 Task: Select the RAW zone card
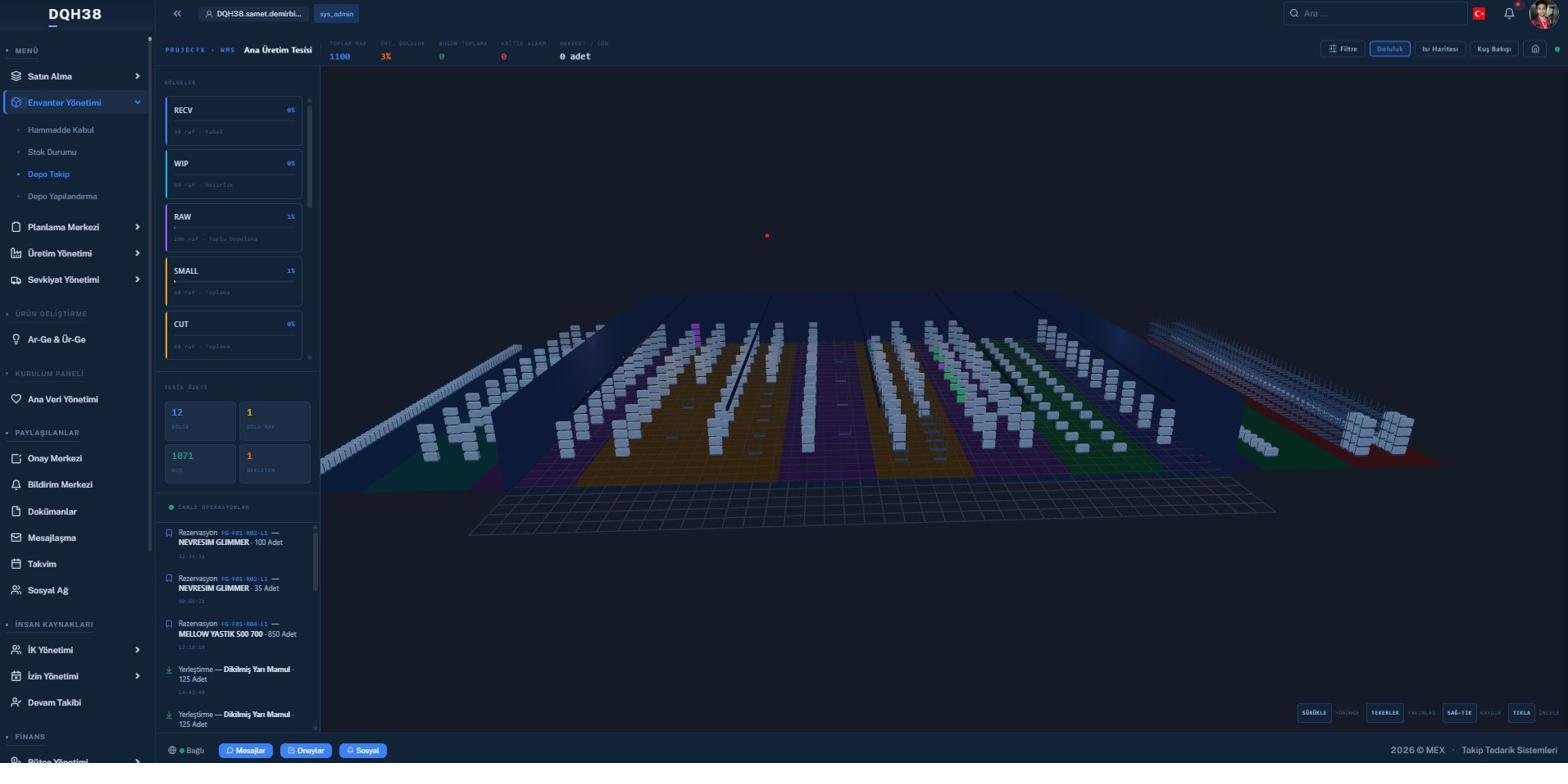234,228
